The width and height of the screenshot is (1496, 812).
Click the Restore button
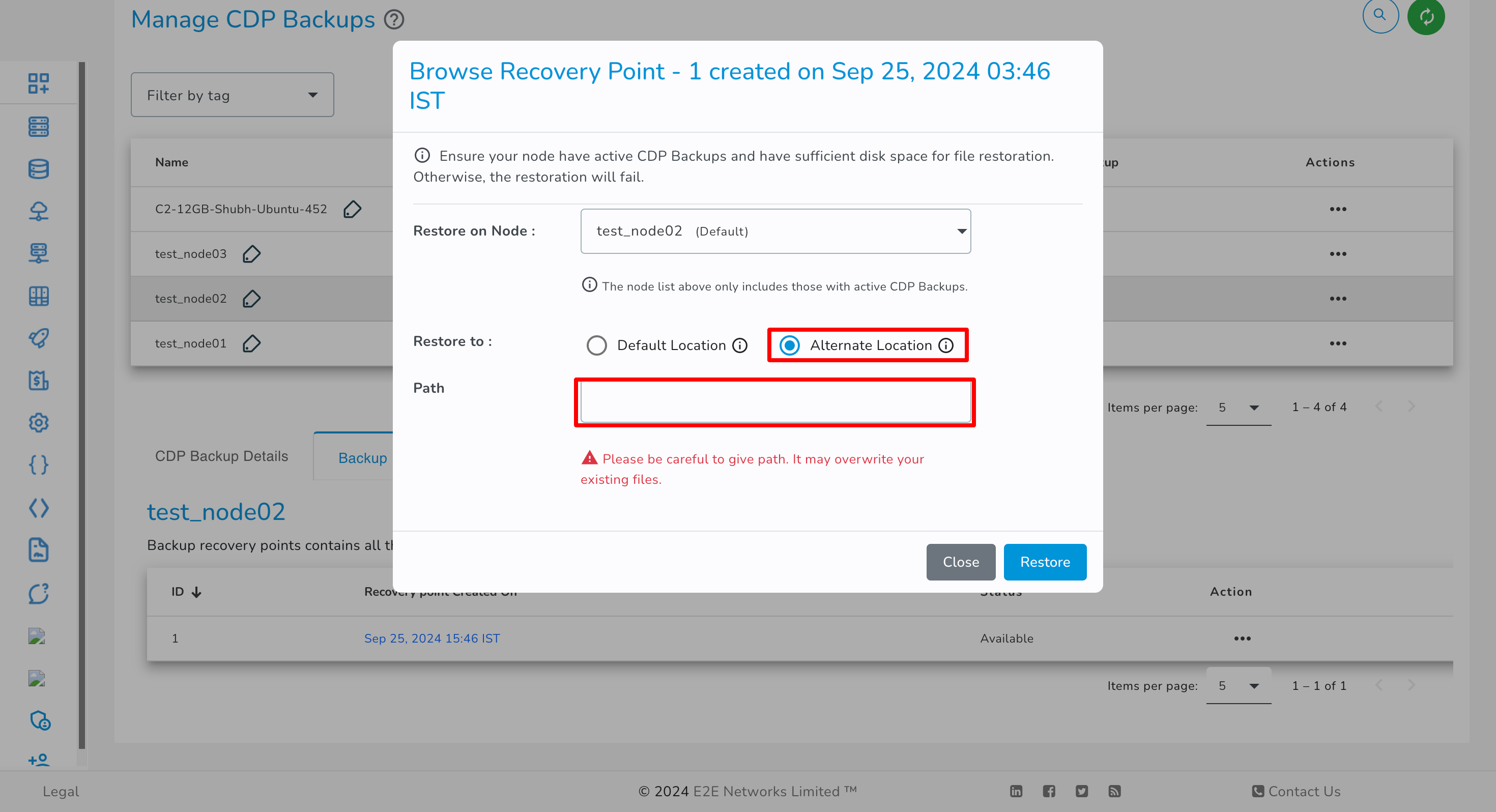(x=1045, y=561)
